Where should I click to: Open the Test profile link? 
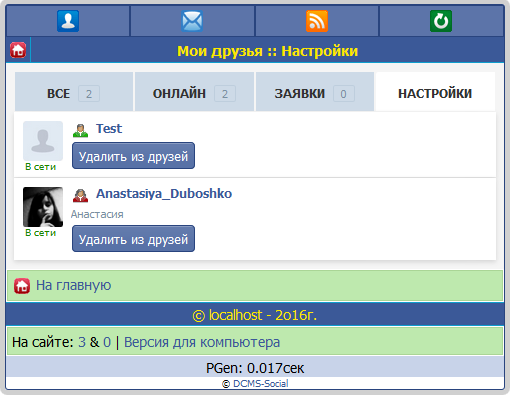[x=109, y=129]
